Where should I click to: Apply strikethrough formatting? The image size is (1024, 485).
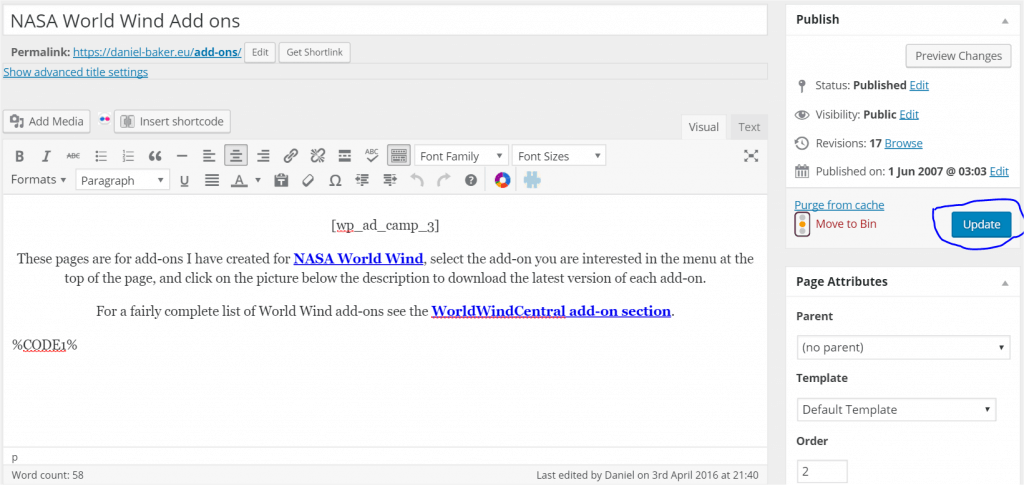pos(74,156)
